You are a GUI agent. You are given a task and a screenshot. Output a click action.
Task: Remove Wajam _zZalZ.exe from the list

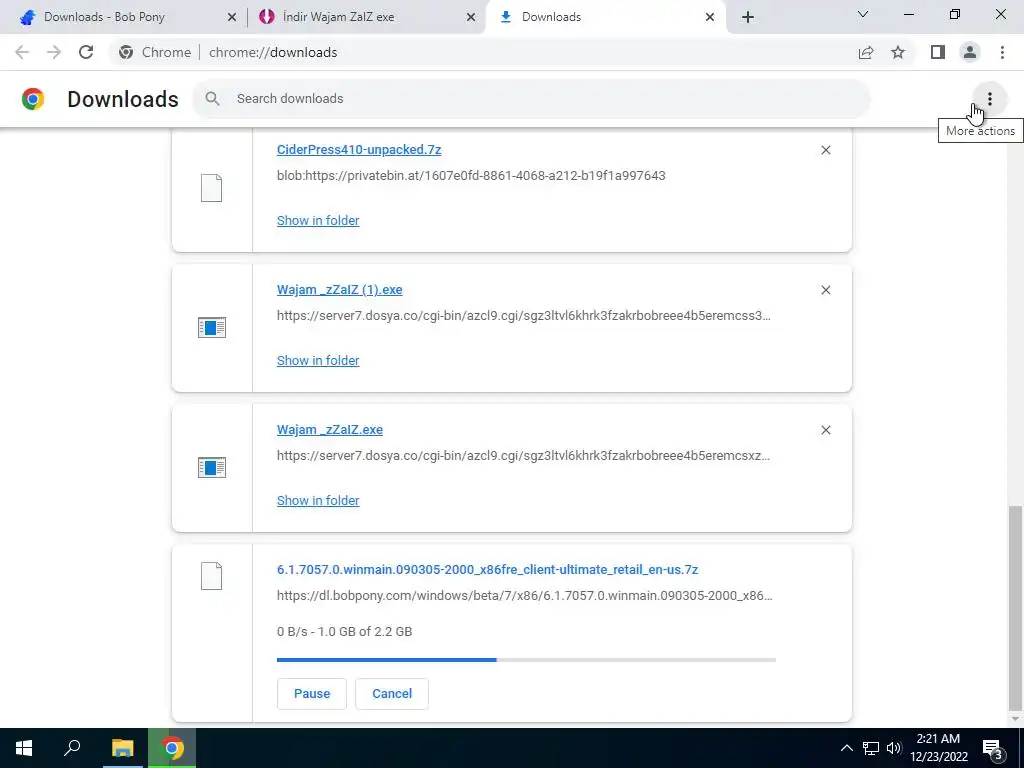825,430
